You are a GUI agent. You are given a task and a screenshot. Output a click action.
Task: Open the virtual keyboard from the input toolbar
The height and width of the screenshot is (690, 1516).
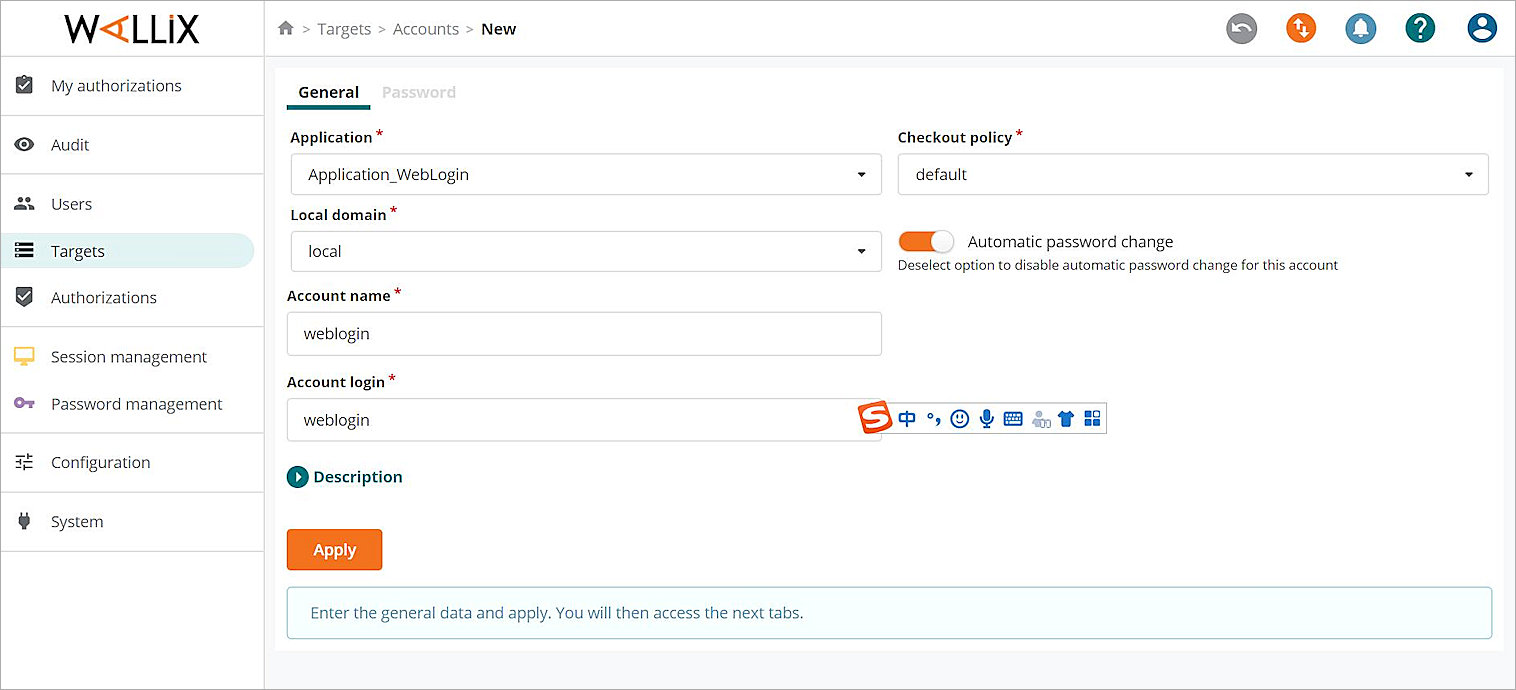pos(1013,419)
